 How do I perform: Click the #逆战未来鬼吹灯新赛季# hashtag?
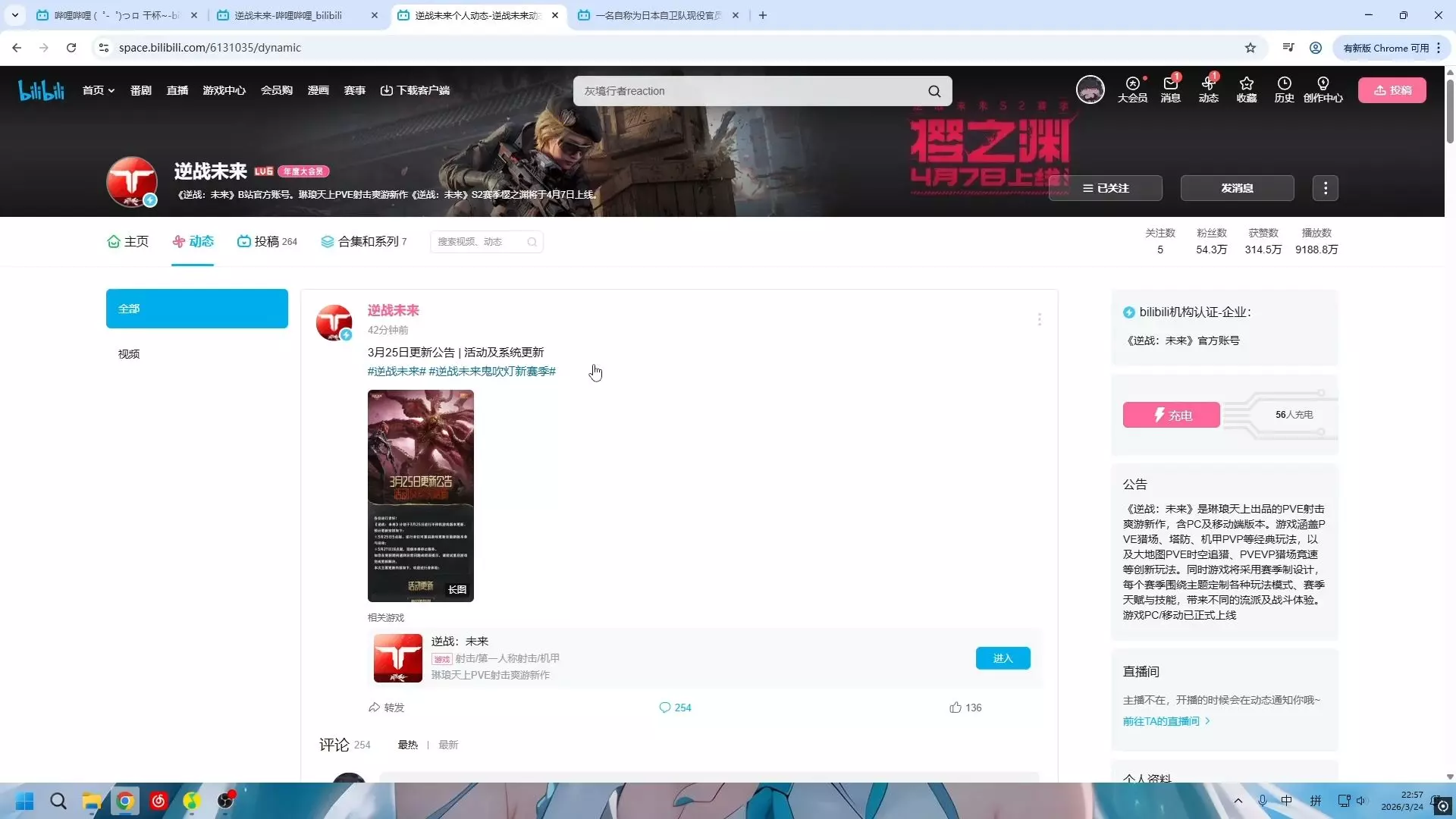click(492, 372)
